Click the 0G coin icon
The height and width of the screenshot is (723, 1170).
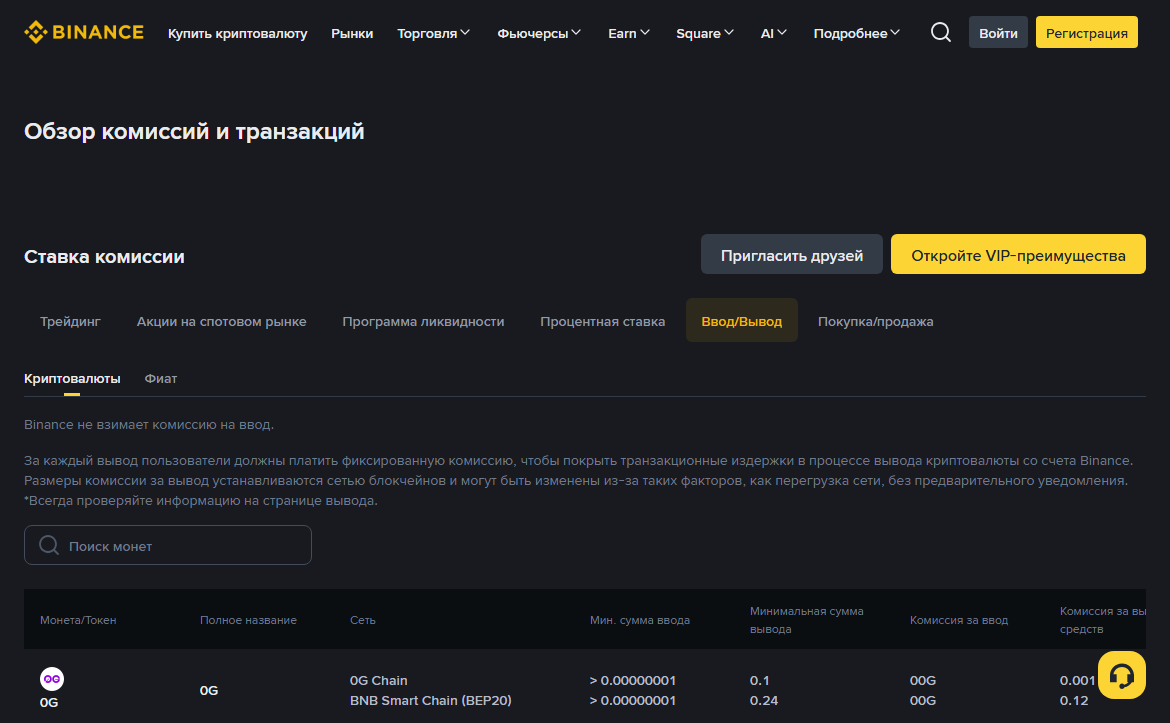51,679
